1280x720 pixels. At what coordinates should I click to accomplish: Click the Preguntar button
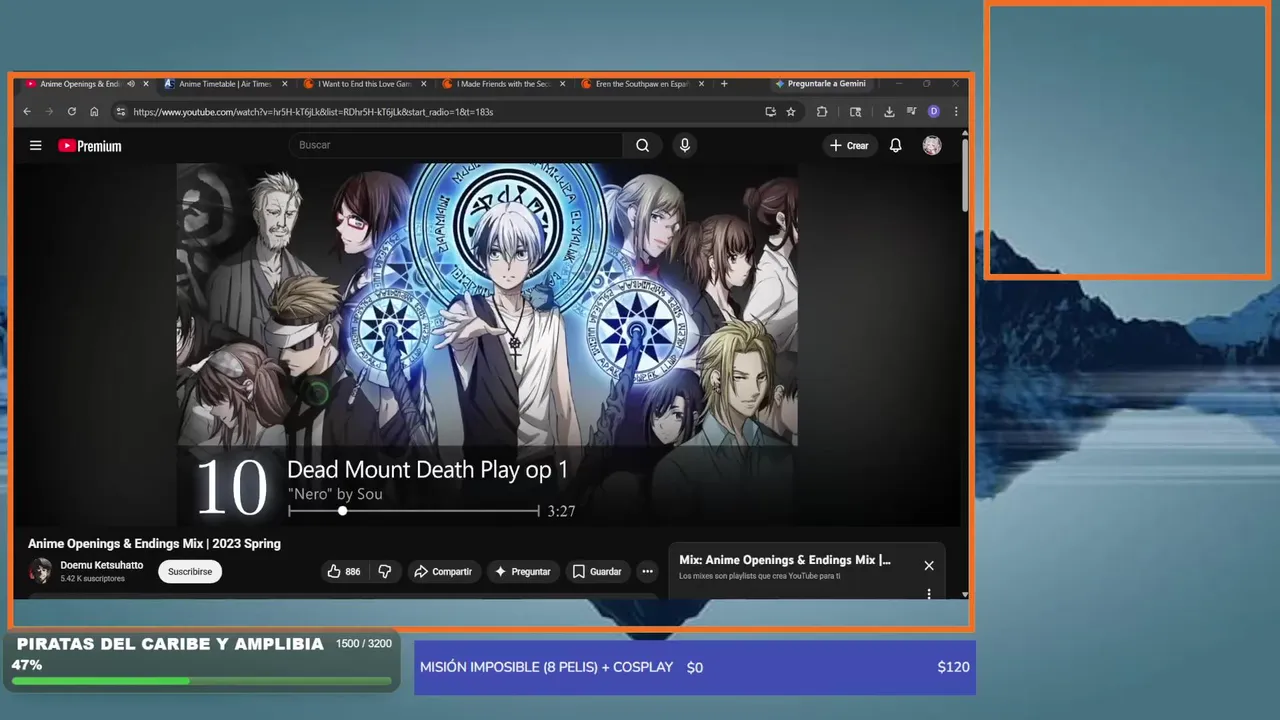[523, 572]
